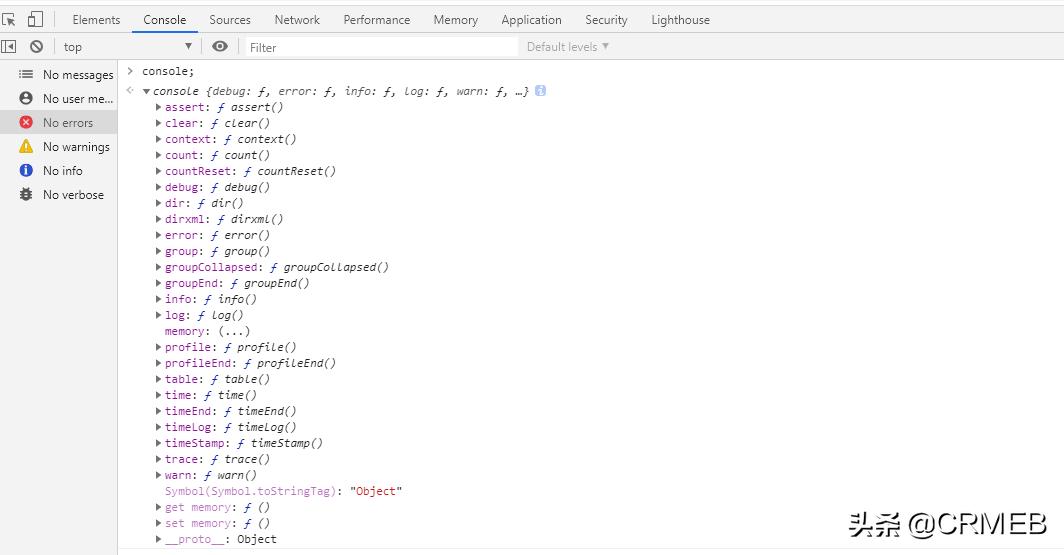Collapse the console object tree
1064x555 pixels.
[x=147, y=91]
